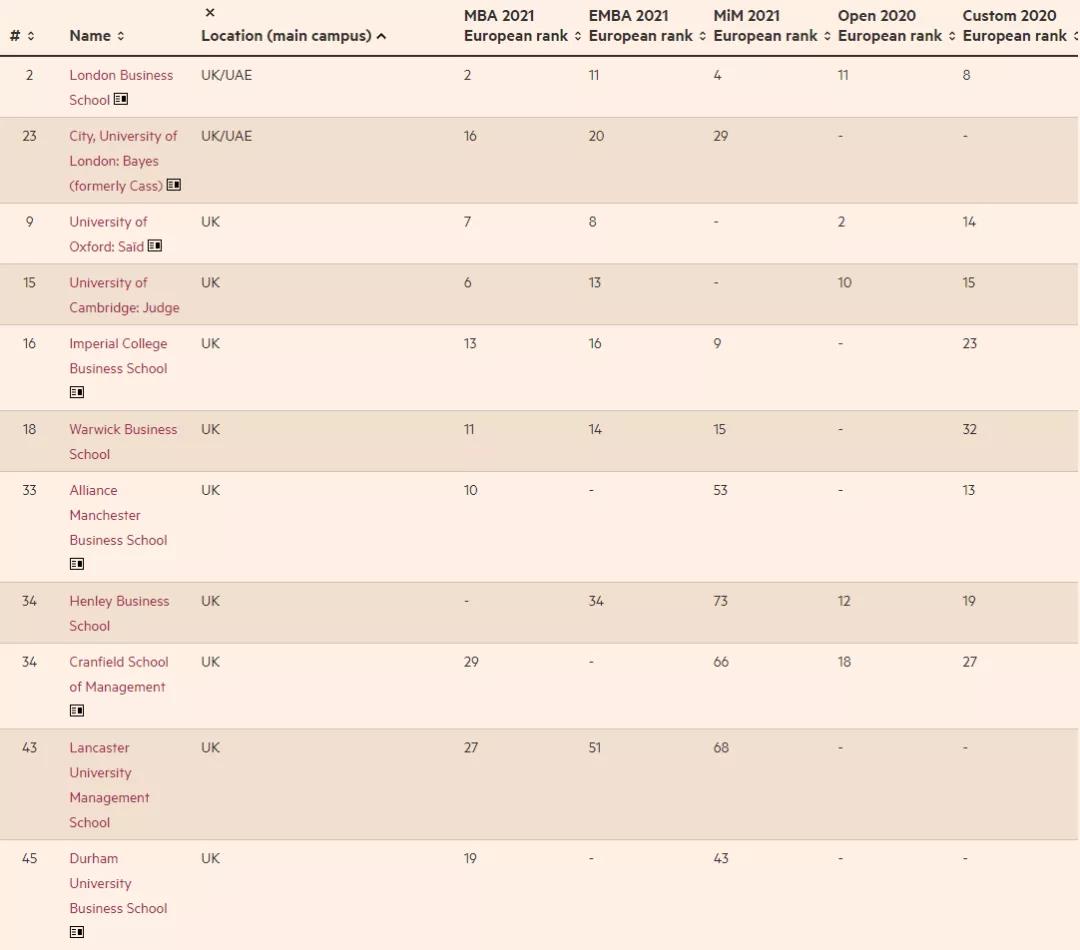The height and width of the screenshot is (950, 1080).
Task: Open the profile icon under Alliance Manchester Business School
Action: [77, 564]
